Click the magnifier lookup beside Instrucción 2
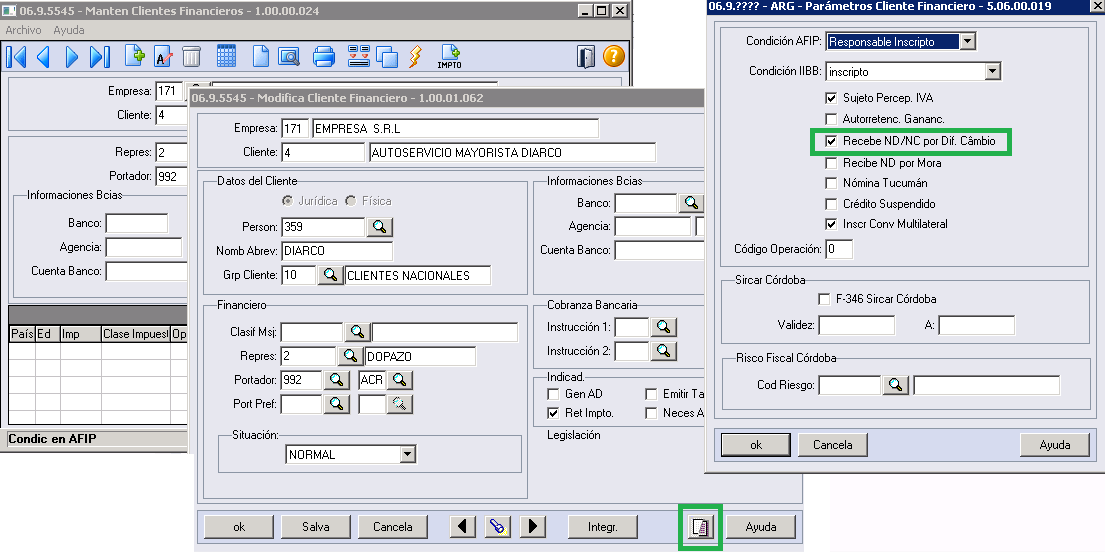Viewport: 1105px width, 555px height. coord(663,350)
